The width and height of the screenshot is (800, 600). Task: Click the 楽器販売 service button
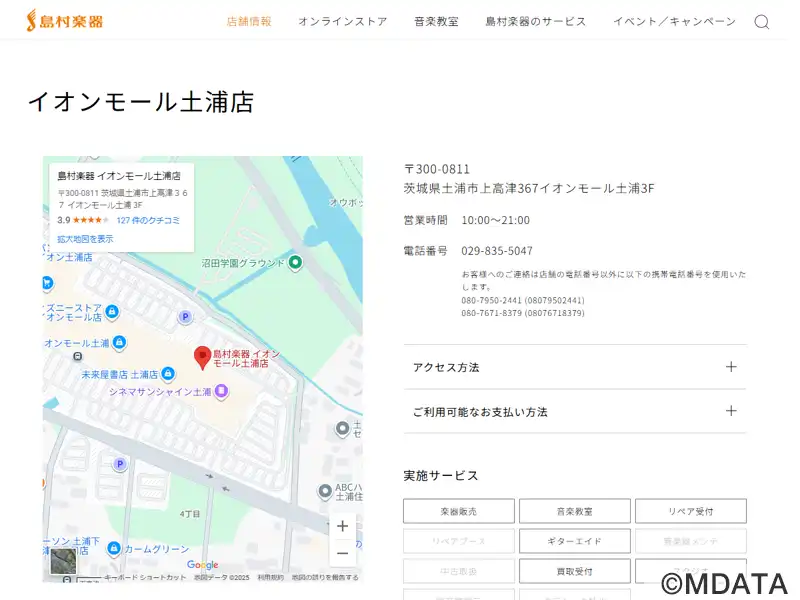coord(459,511)
